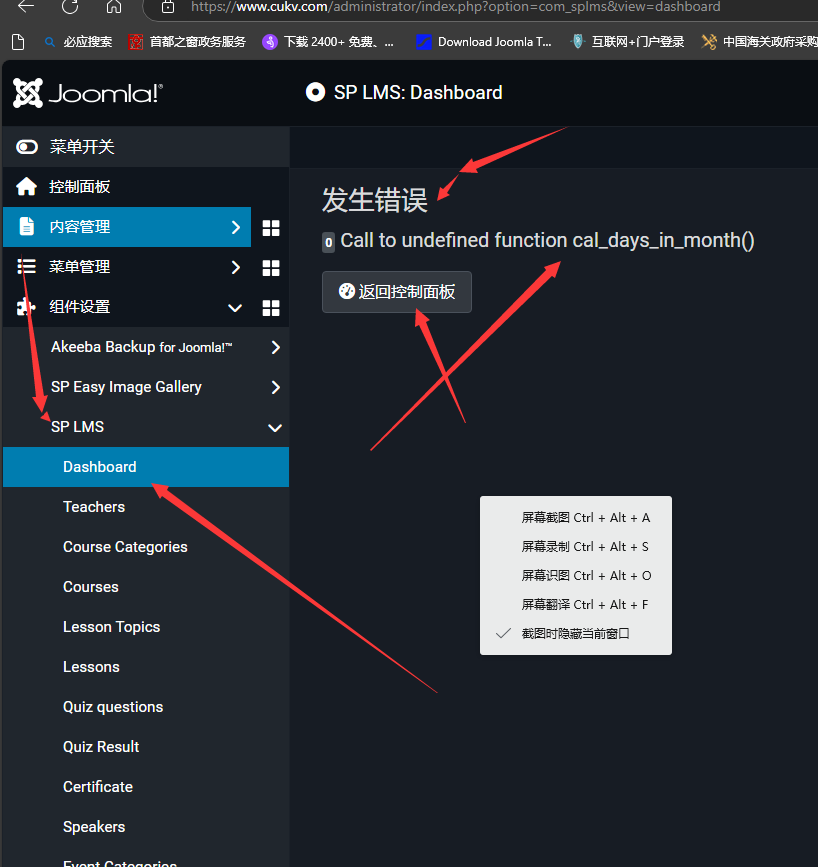
Task: Click the 返回控制面板 button
Action: [397, 292]
